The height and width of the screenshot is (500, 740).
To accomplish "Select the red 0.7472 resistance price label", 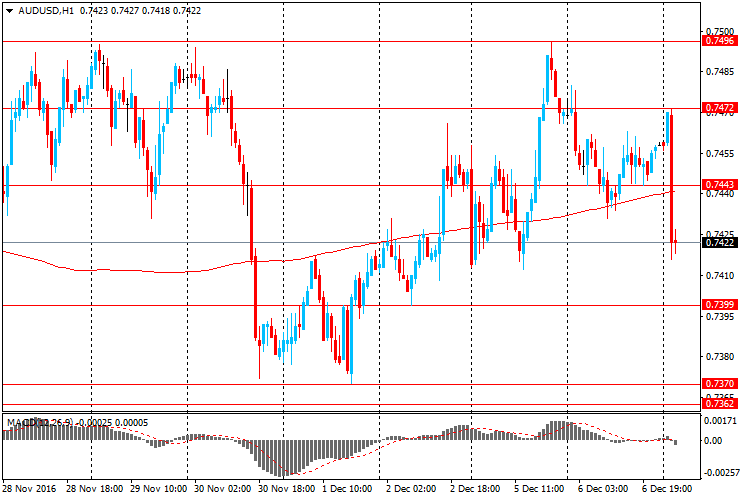I will point(720,107).
